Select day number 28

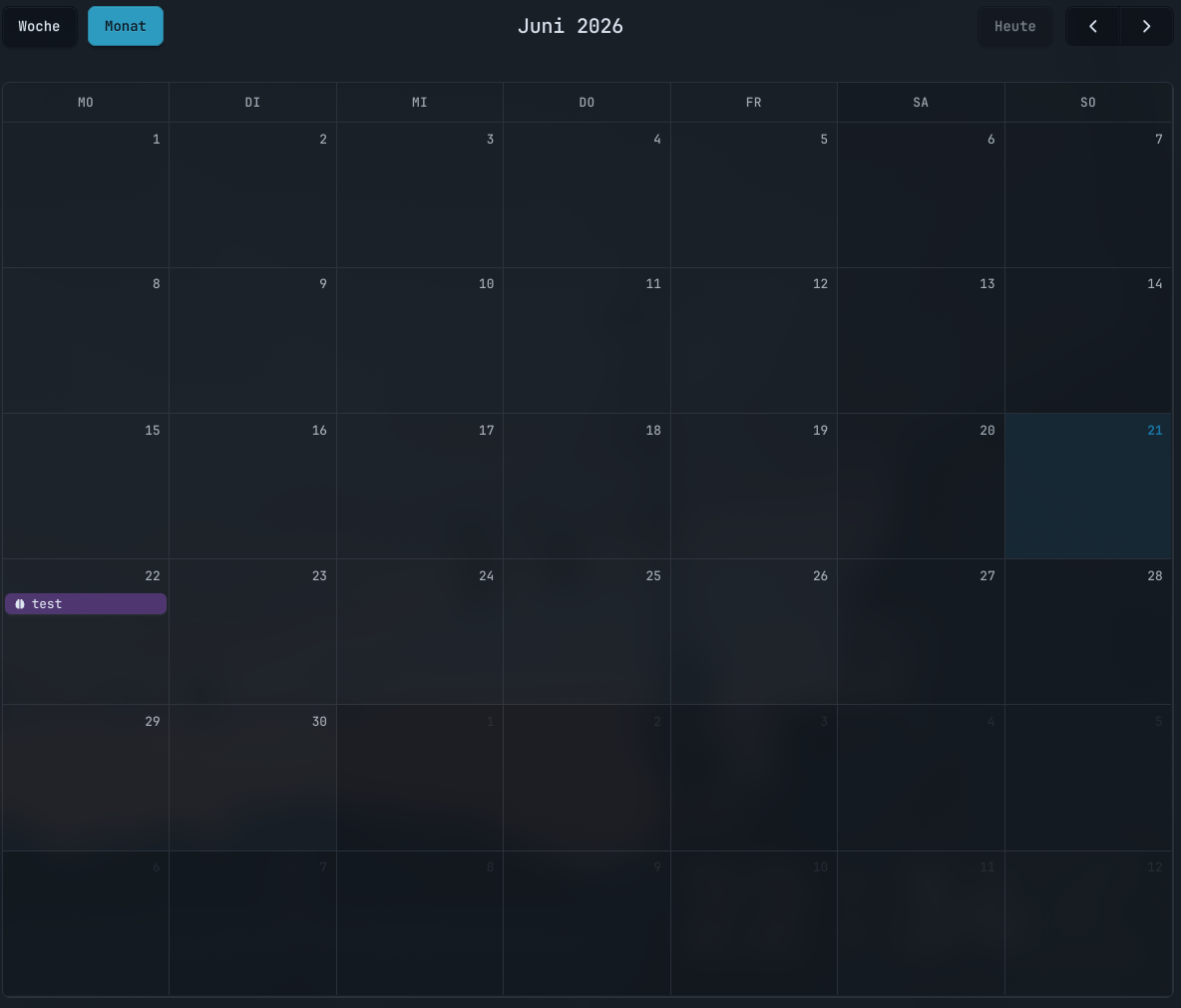(x=1155, y=576)
